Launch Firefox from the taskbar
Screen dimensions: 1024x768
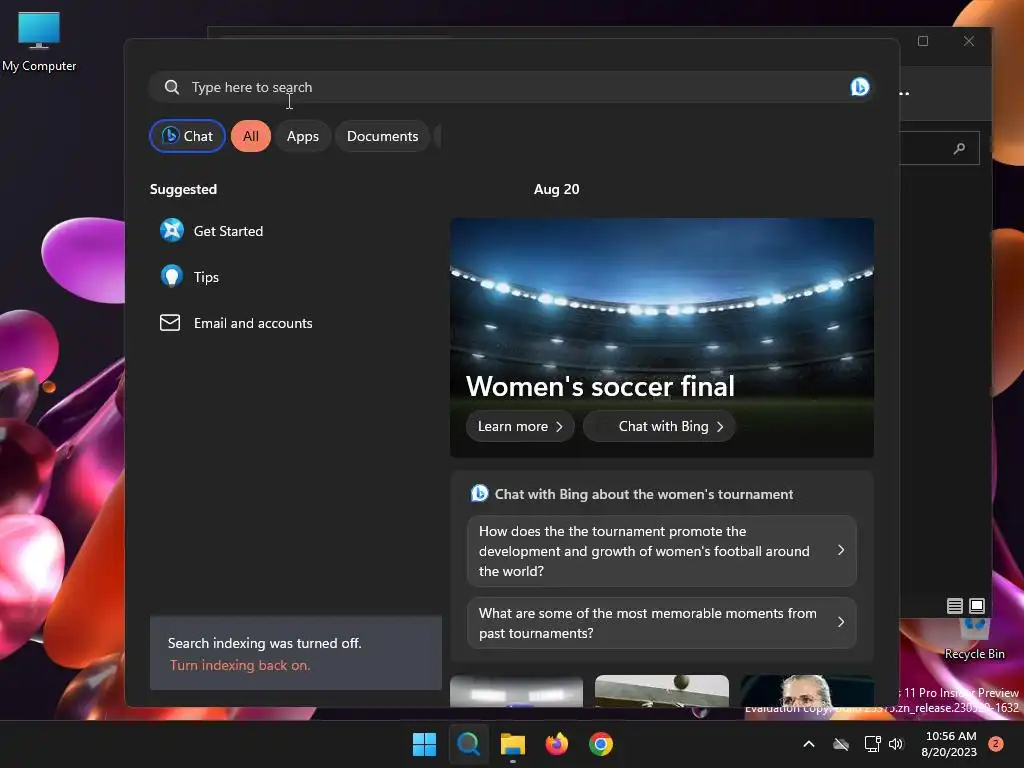[556, 744]
